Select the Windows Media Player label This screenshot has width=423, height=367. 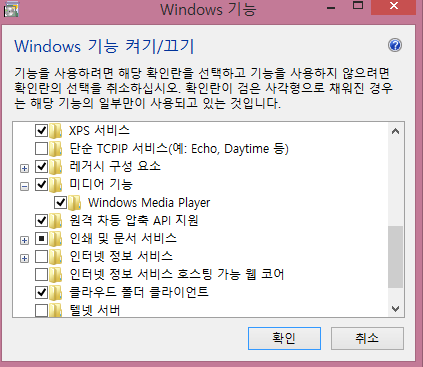[149, 202]
